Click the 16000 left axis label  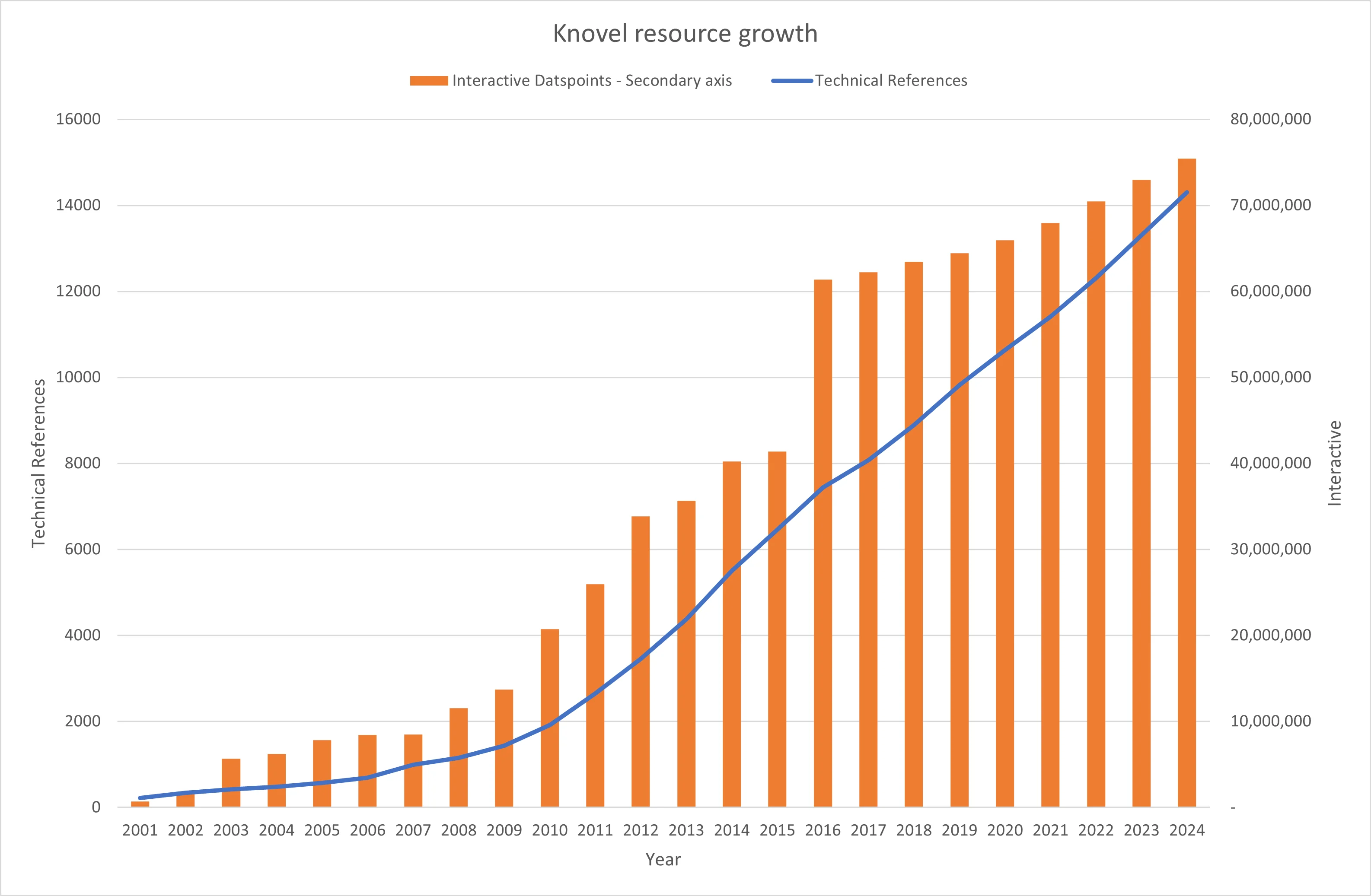78,119
